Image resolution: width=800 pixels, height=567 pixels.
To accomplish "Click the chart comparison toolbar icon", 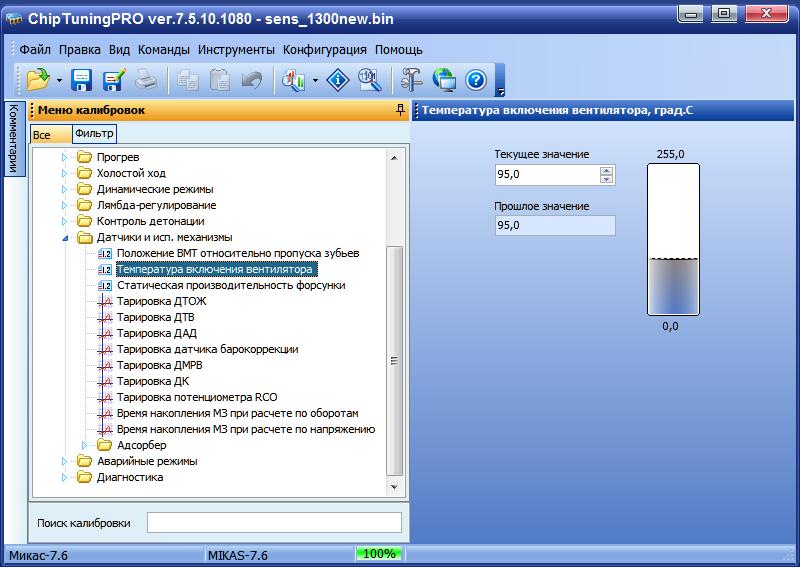I will coord(293,80).
